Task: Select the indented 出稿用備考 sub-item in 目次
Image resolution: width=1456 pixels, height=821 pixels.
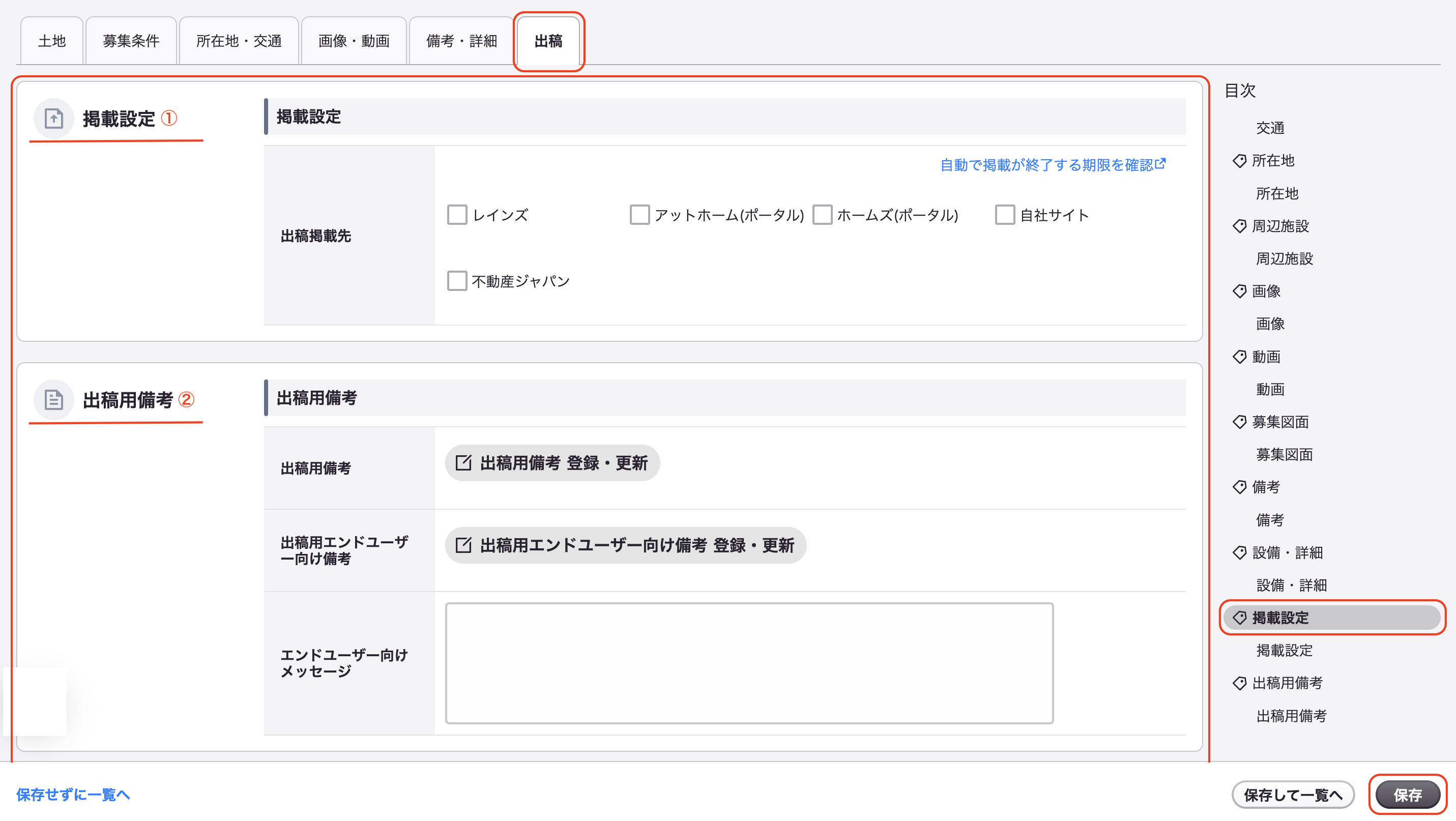Action: (x=1292, y=715)
